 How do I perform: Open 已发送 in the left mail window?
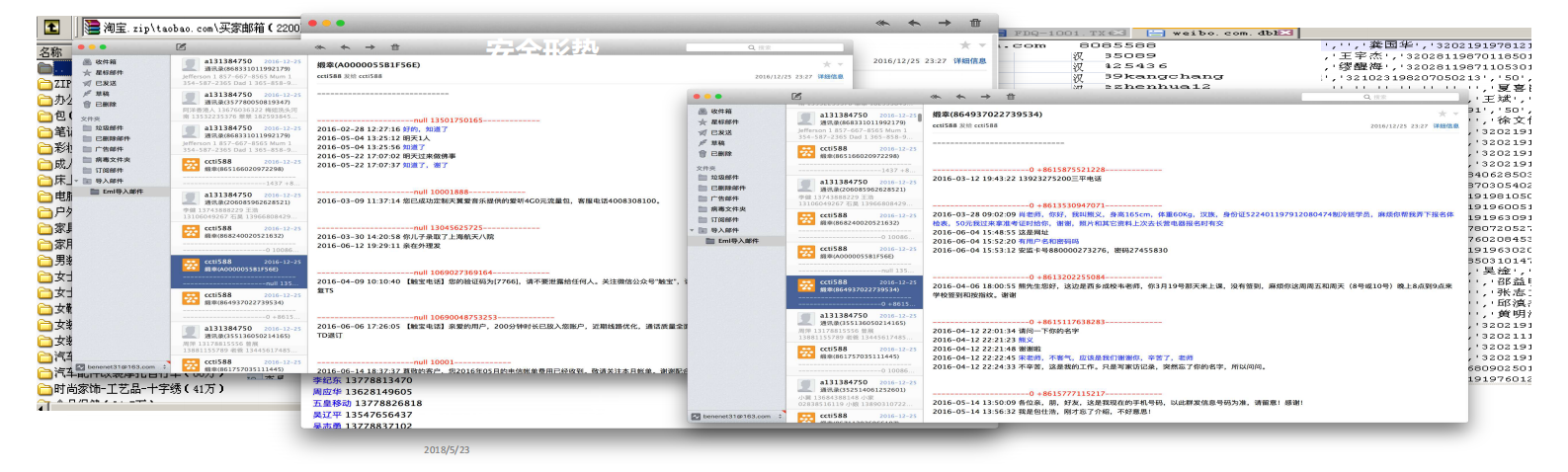click(105, 83)
